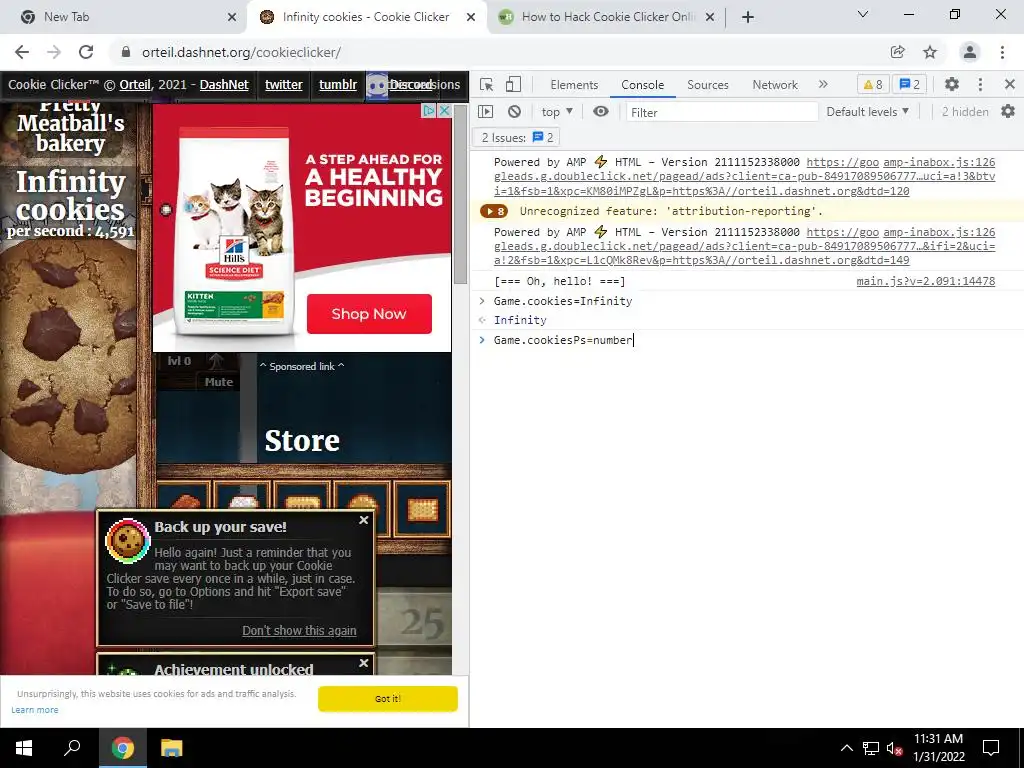Click the Shop Now ad button
This screenshot has width=1024, height=768.
(x=369, y=313)
